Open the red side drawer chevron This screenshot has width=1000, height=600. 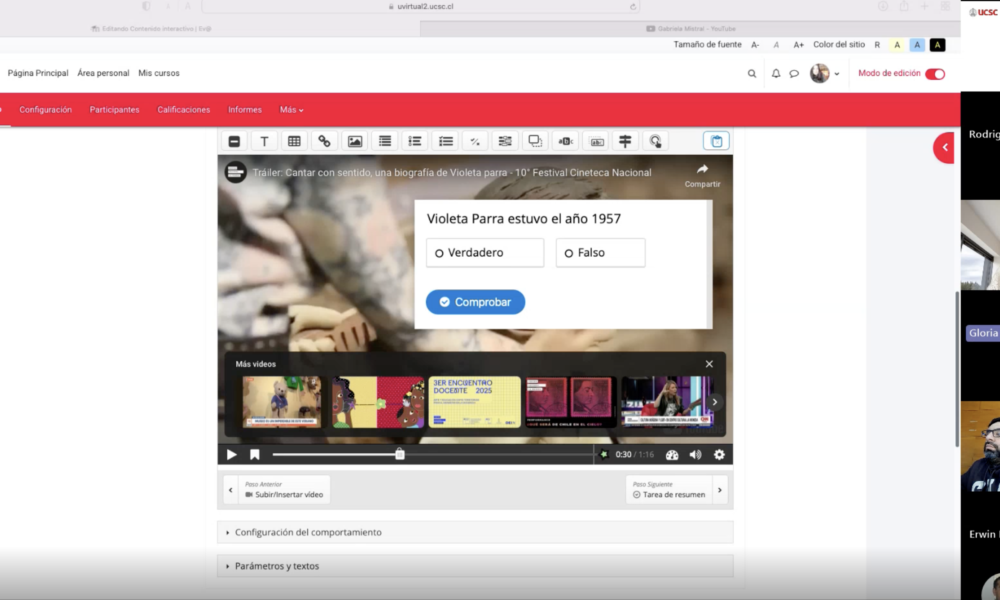coord(945,147)
